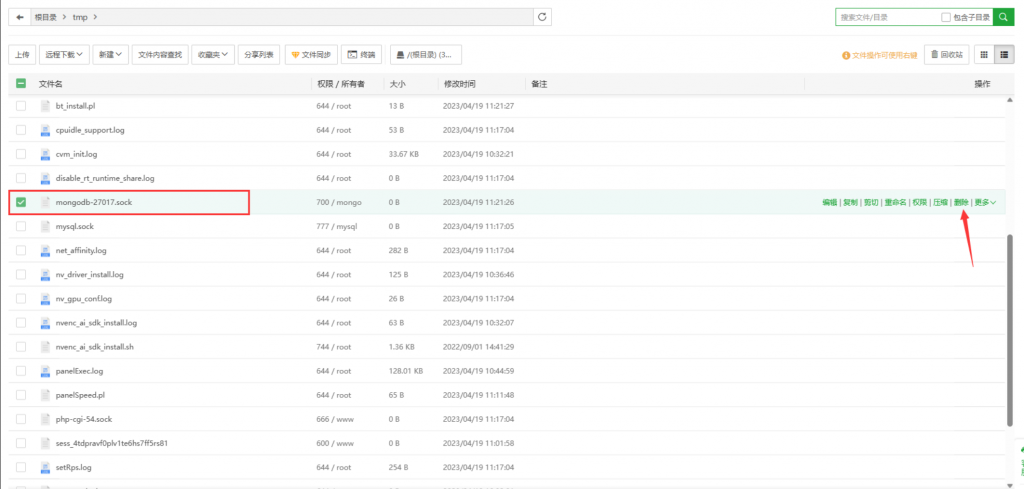
Task: Click the back arrow in the path bar
Action: click(20, 17)
